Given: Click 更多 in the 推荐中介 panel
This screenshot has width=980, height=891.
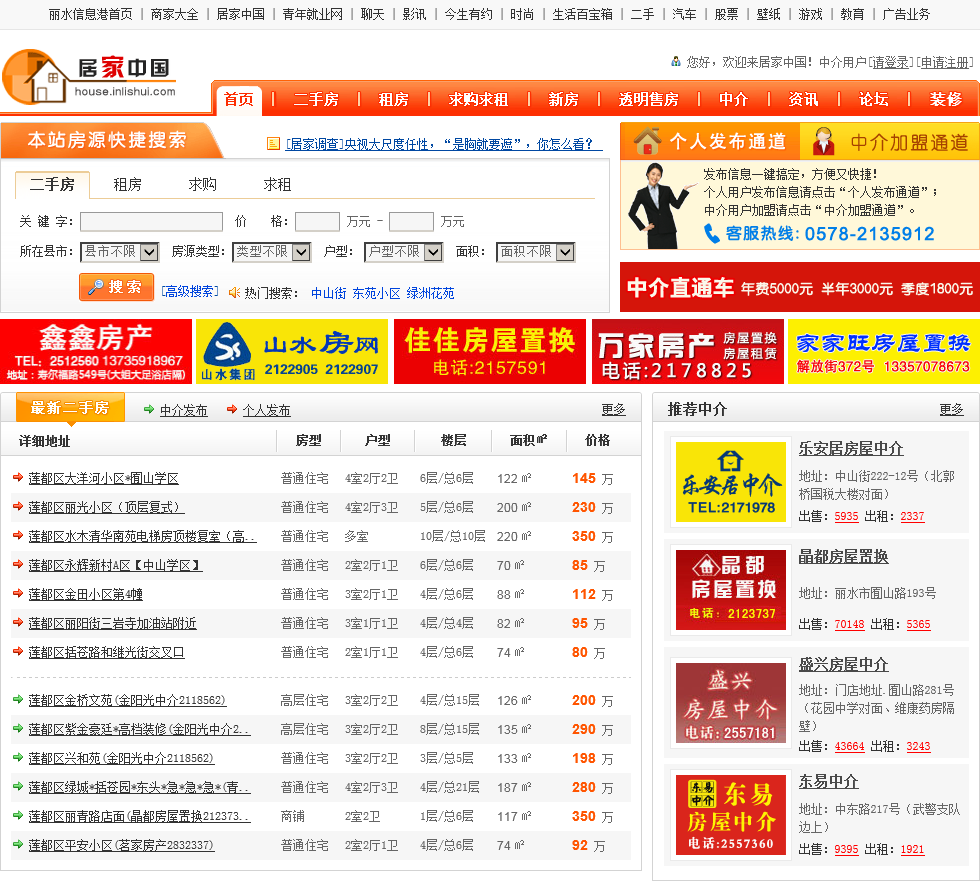Looking at the screenshot, I should 952,409.
